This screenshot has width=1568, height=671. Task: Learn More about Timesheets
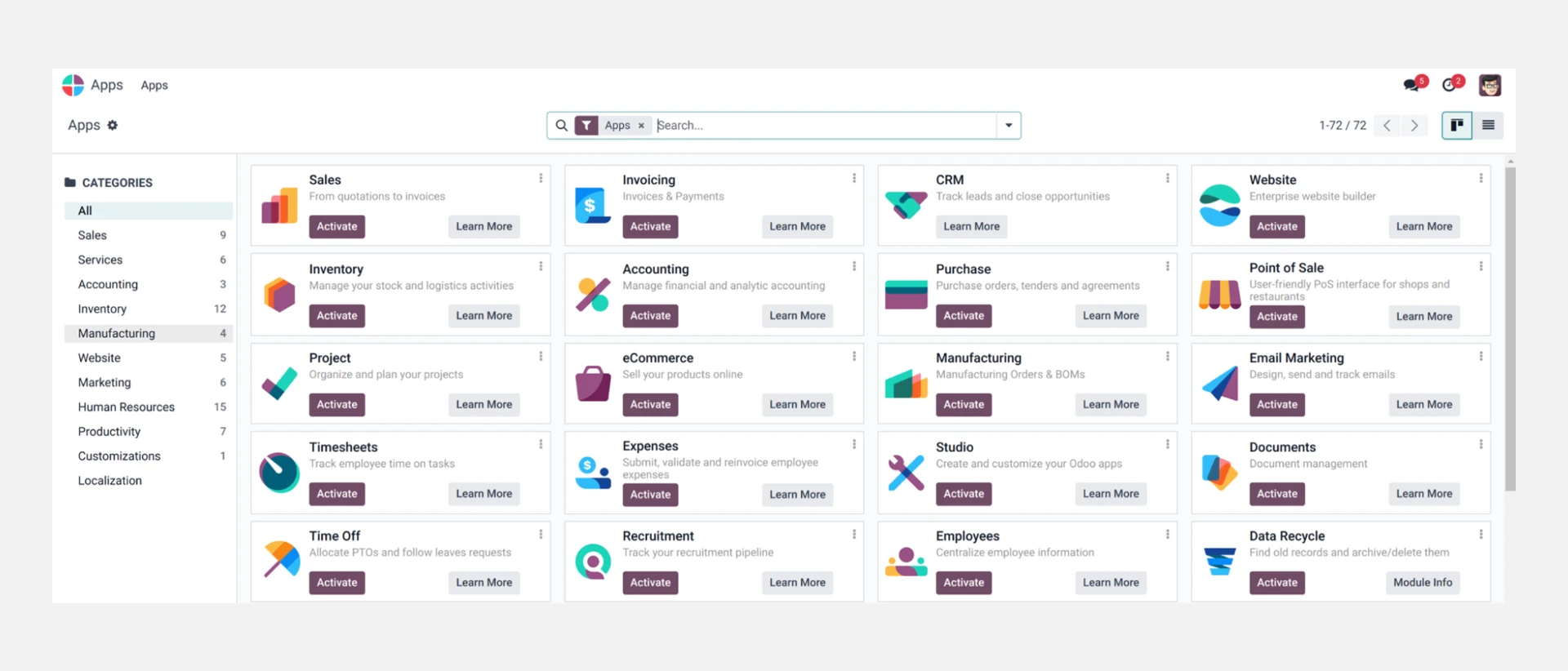[x=484, y=493]
